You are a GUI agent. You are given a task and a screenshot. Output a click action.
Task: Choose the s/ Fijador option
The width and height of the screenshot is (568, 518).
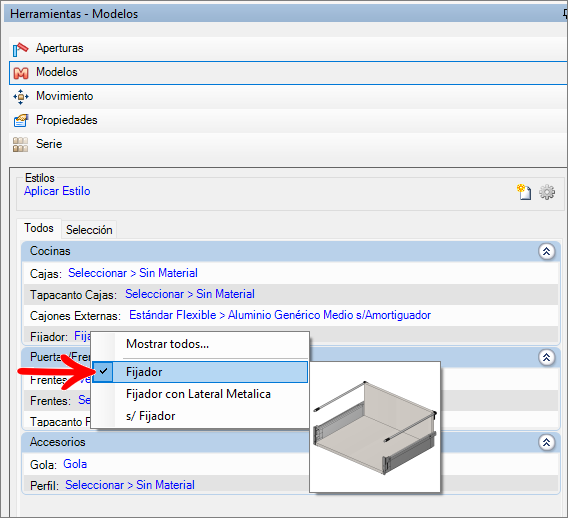coord(150,416)
